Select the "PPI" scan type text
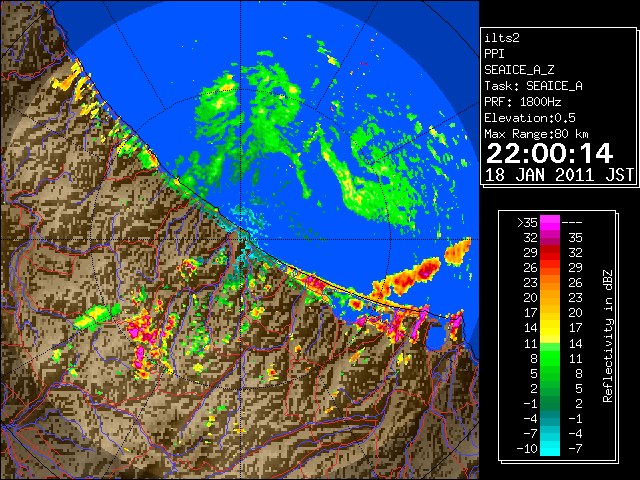 [x=494, y=54]
